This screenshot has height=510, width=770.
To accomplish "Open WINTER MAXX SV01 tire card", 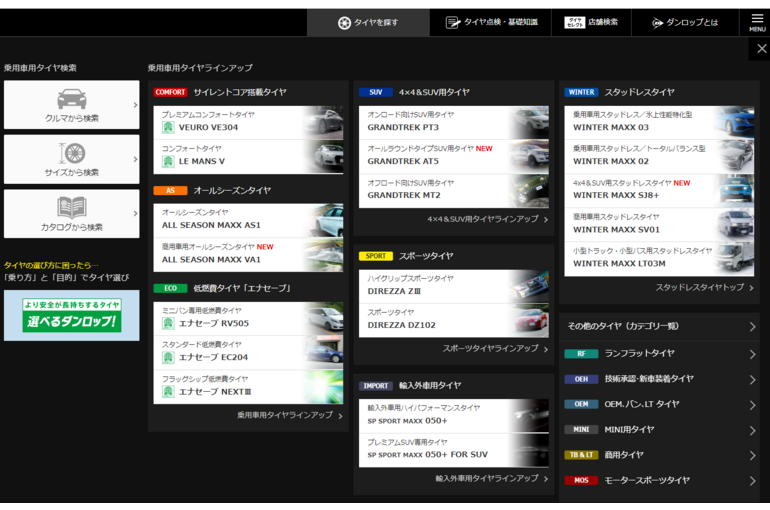I will [x=659, y=225].
